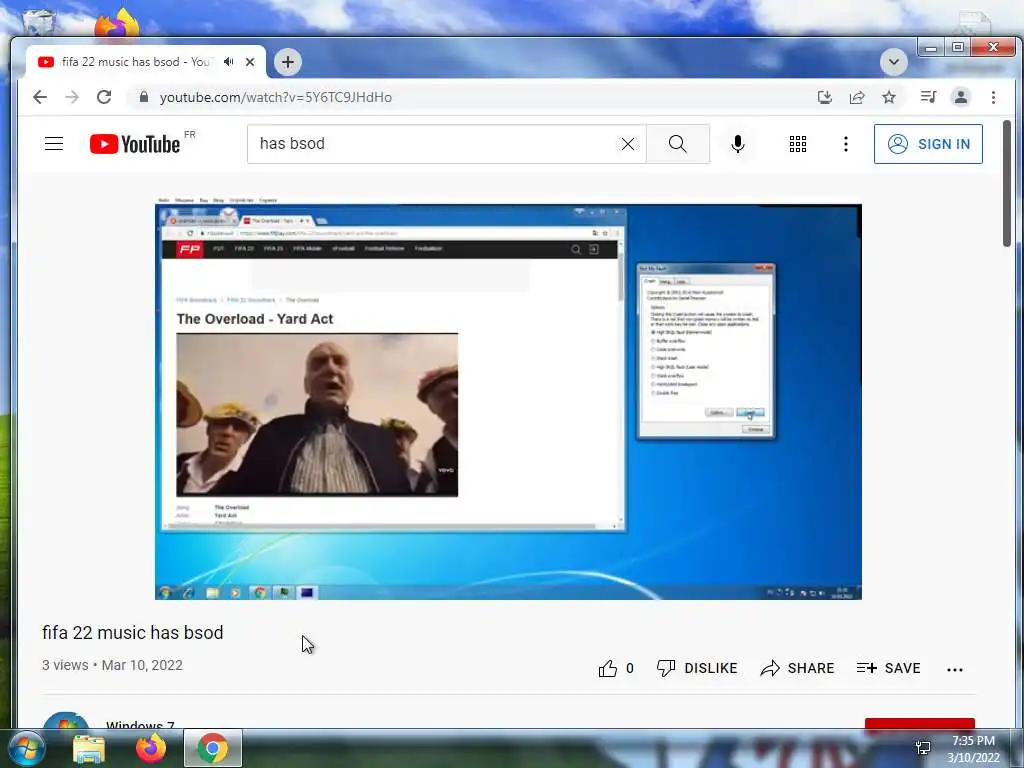Open the channel avatar below video

point(65,720)
